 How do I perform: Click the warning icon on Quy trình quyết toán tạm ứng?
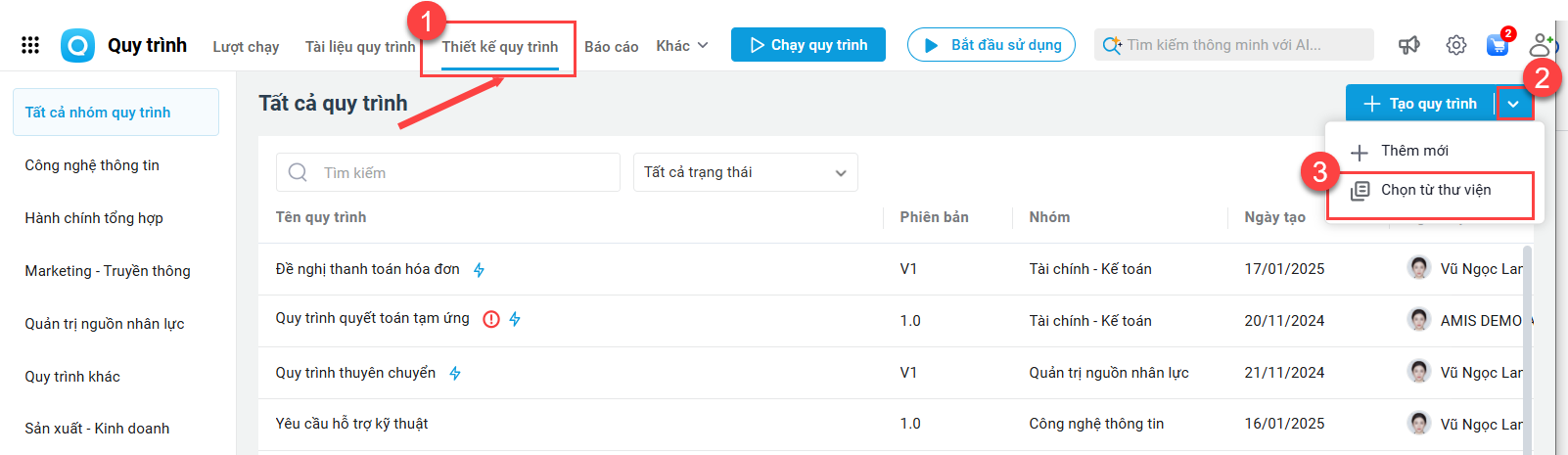(x=491, y=319)
